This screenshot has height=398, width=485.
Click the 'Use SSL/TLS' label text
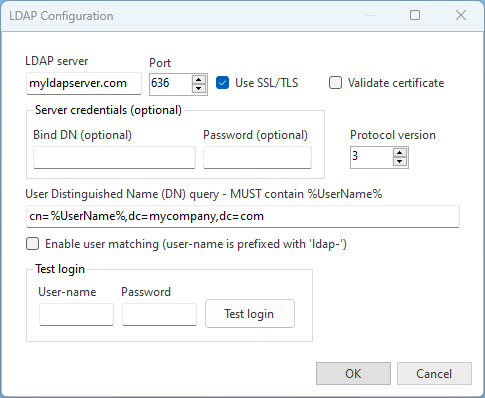(267, 83)
